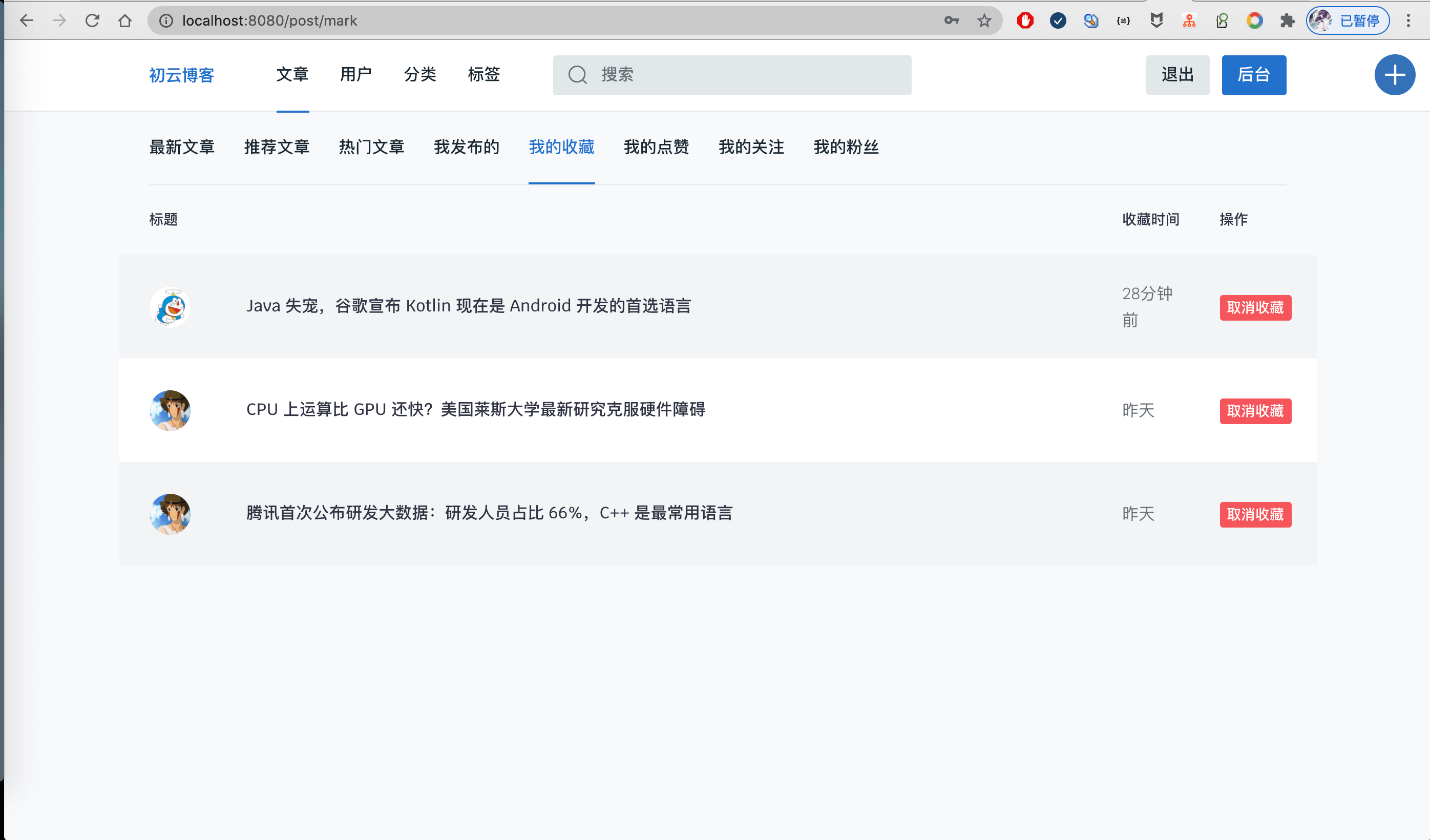Switch to 我的点赞 tab

(656, 147)
